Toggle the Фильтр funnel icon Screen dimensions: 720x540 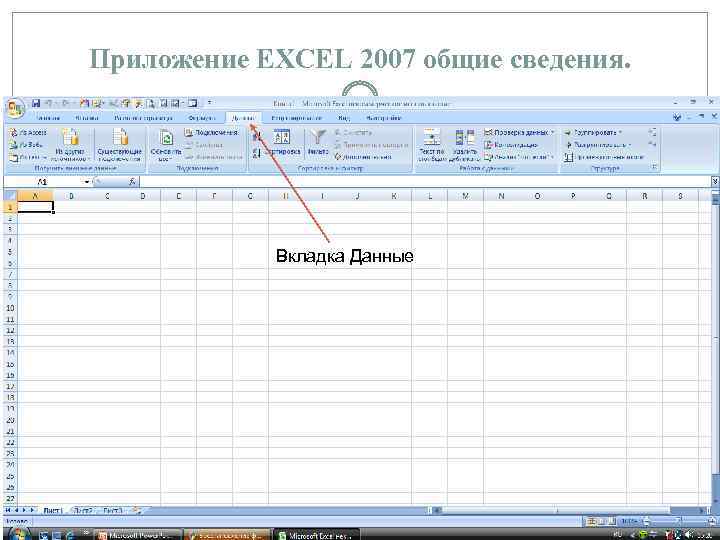pos(318,137)
